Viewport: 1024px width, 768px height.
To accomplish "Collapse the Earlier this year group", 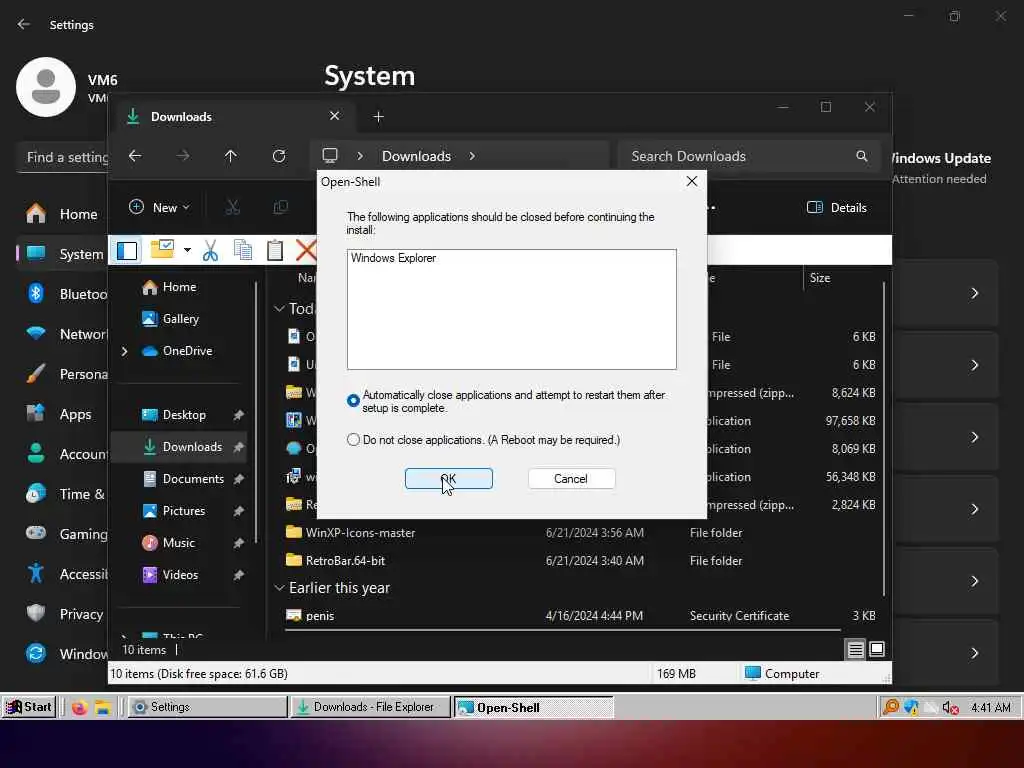I will (x=279, y=588).
